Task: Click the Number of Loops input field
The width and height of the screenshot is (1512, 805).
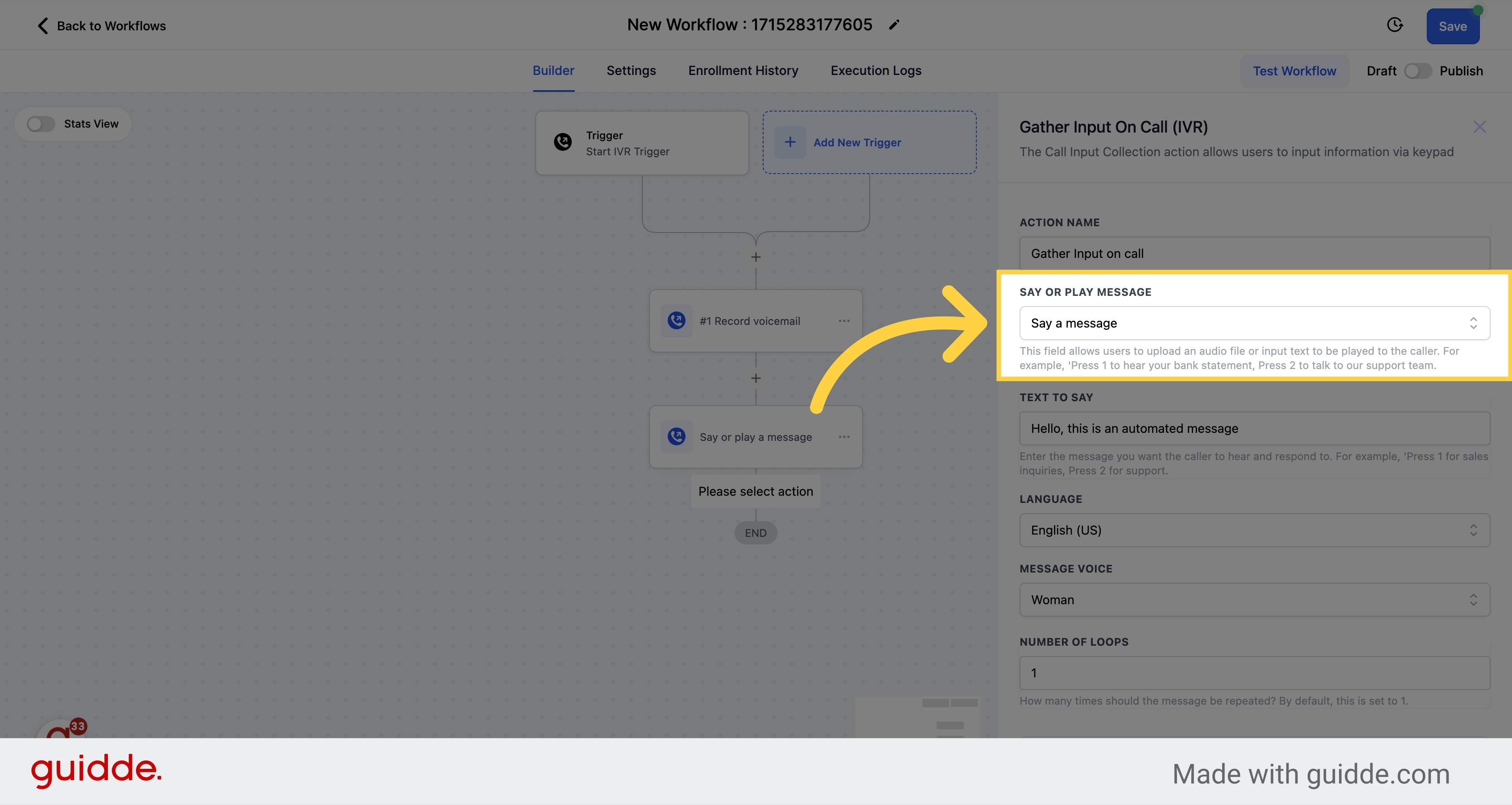Action: (1254, 673)
